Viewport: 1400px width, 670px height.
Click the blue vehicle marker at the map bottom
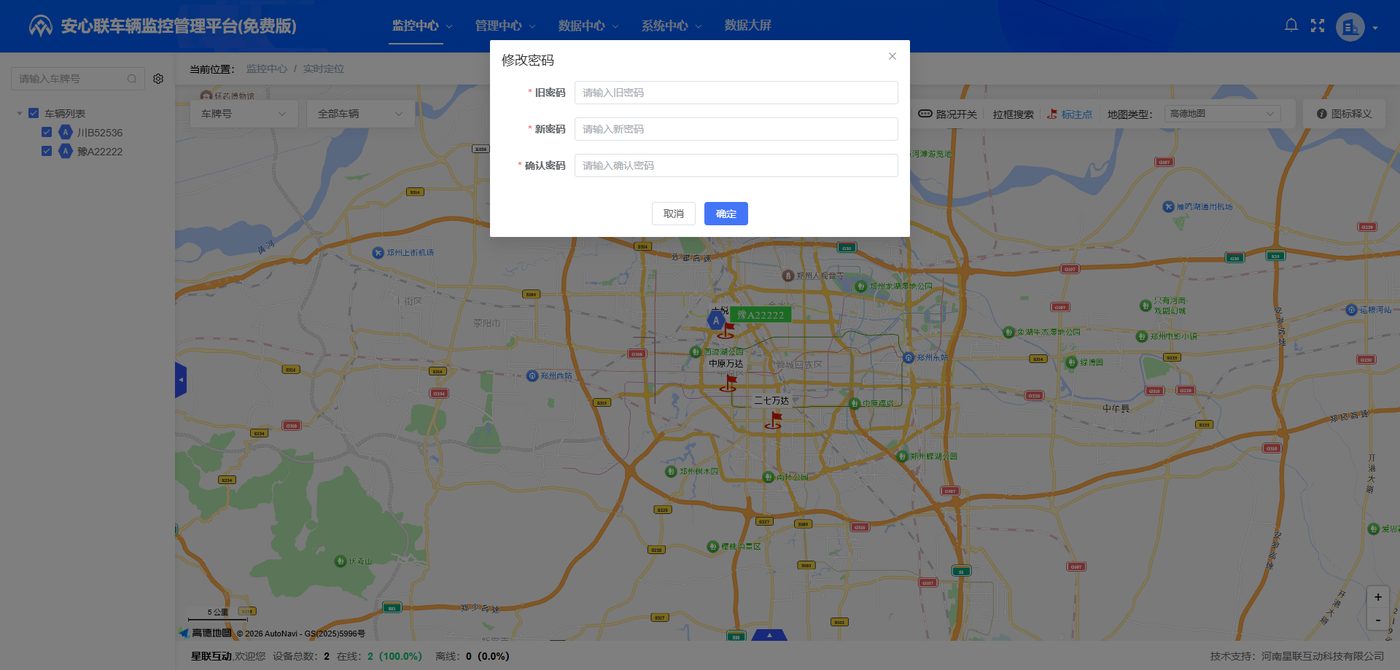[x=768, y=635]
